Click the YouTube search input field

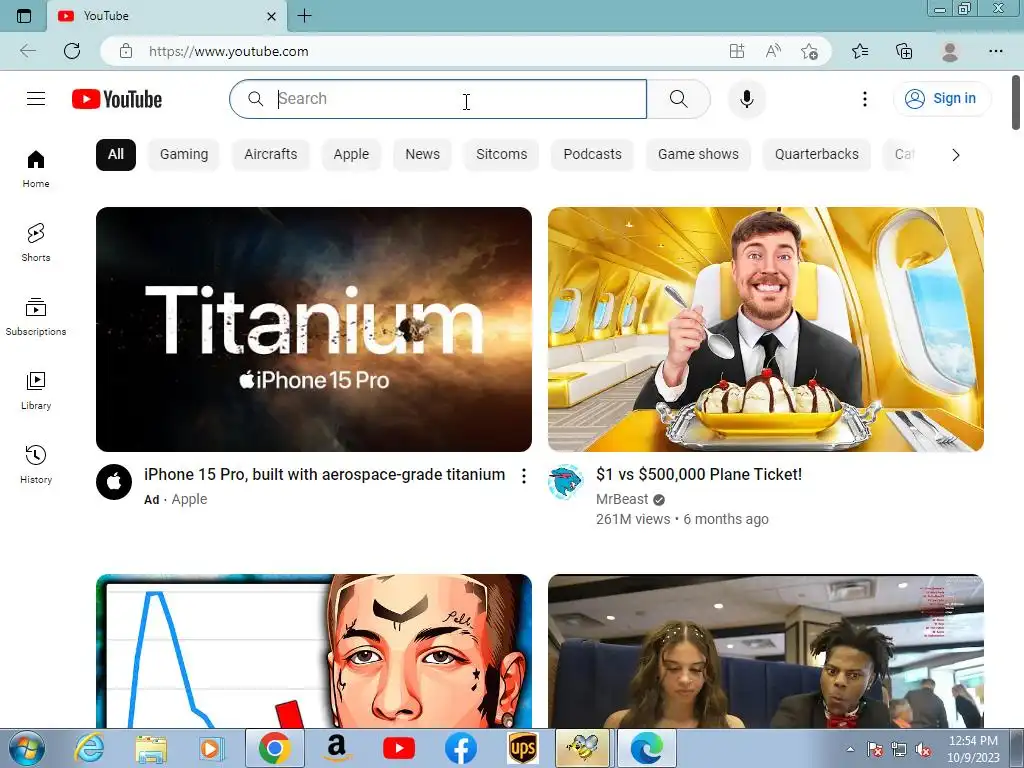438,99
